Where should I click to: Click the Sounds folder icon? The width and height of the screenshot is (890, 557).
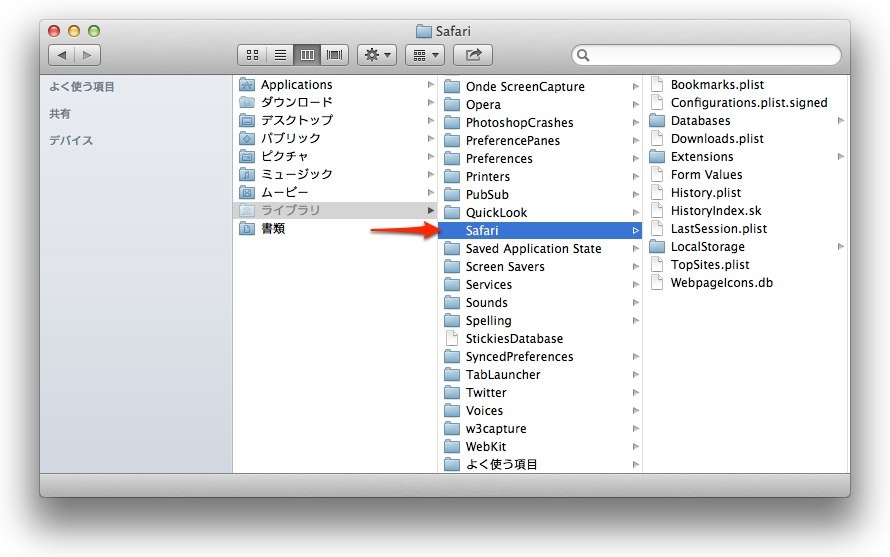click(x=452, y=303)
